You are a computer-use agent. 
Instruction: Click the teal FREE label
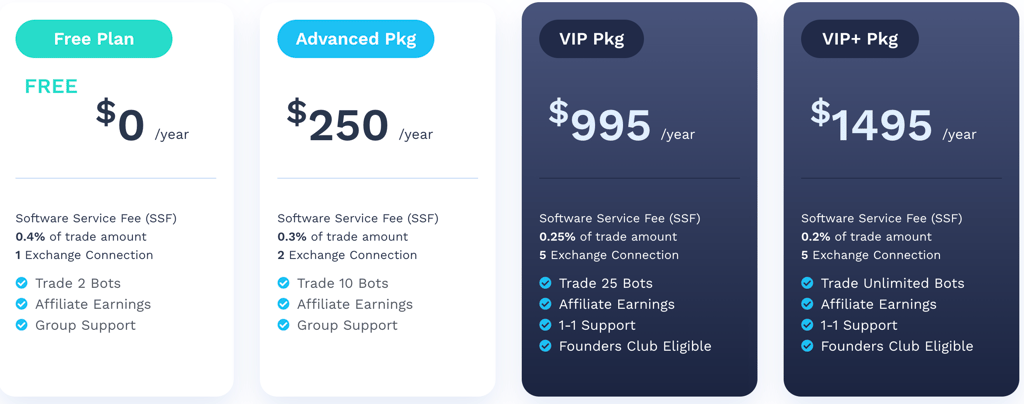pyautogui.click(x=51, y=87)
